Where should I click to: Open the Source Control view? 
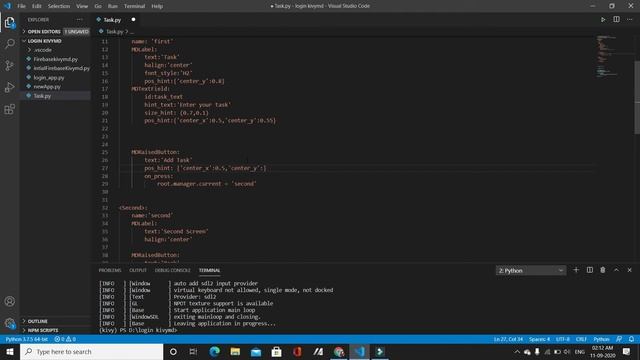[x=9, y=66]
